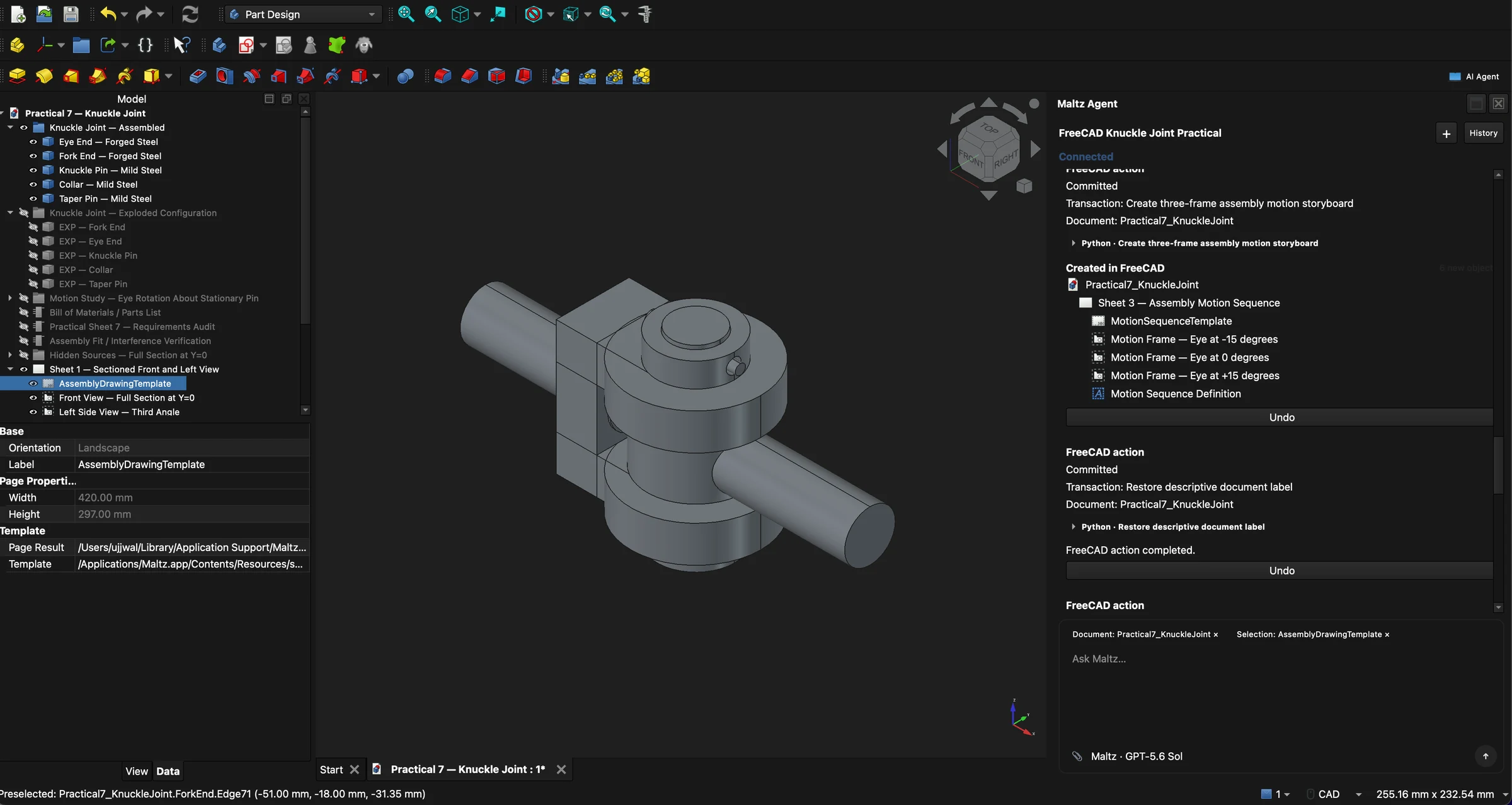
Task: Hide the Knuckle Pin — Mild Steel body
Action: click(33, 170)
